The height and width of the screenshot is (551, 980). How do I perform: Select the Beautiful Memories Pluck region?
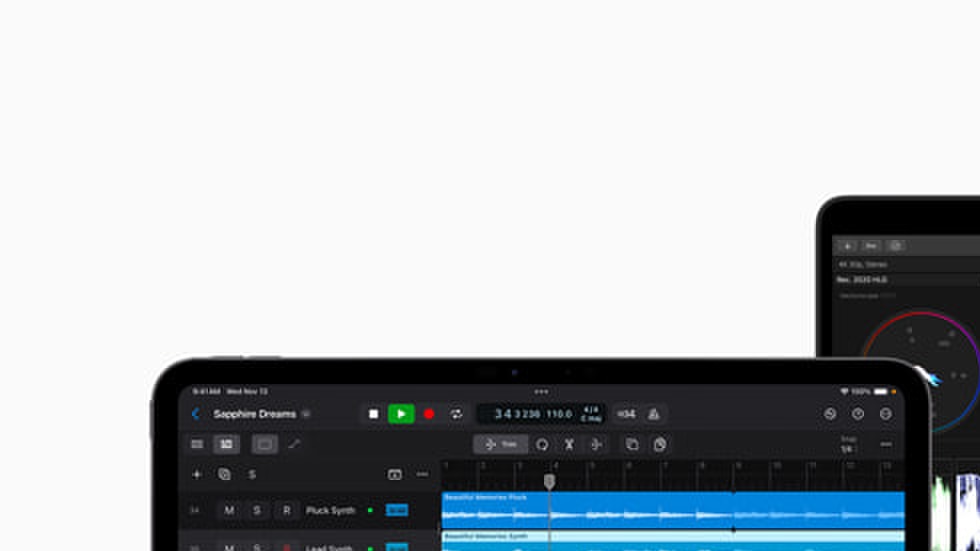(673, 510)
